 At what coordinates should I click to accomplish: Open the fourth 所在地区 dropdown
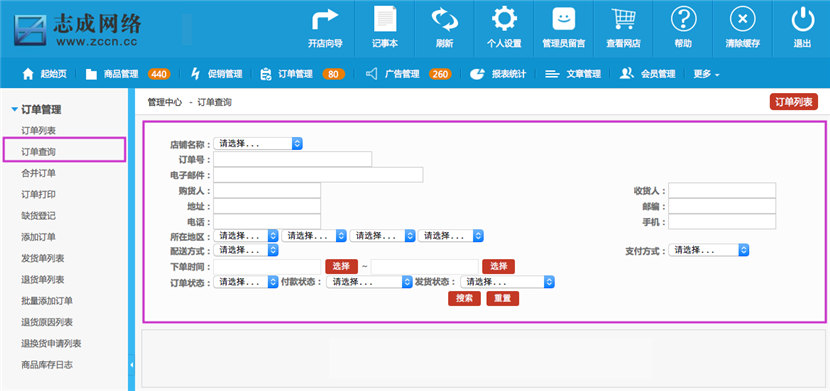450,235
